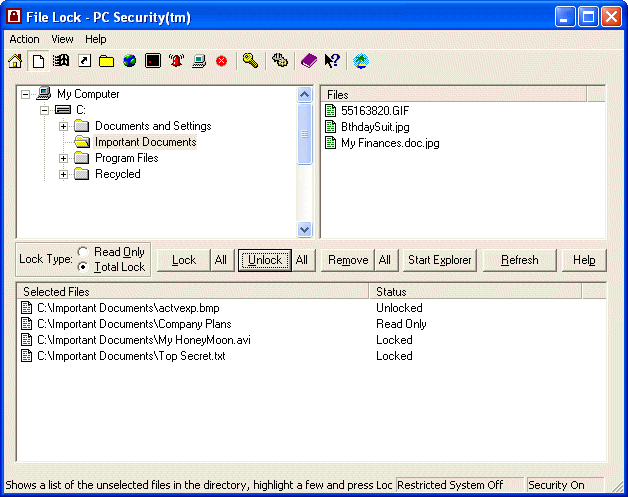Select My Finances.doc.jpg in Files list
Image resolution: width=628 pixels, height=497 pixels.
389,143
